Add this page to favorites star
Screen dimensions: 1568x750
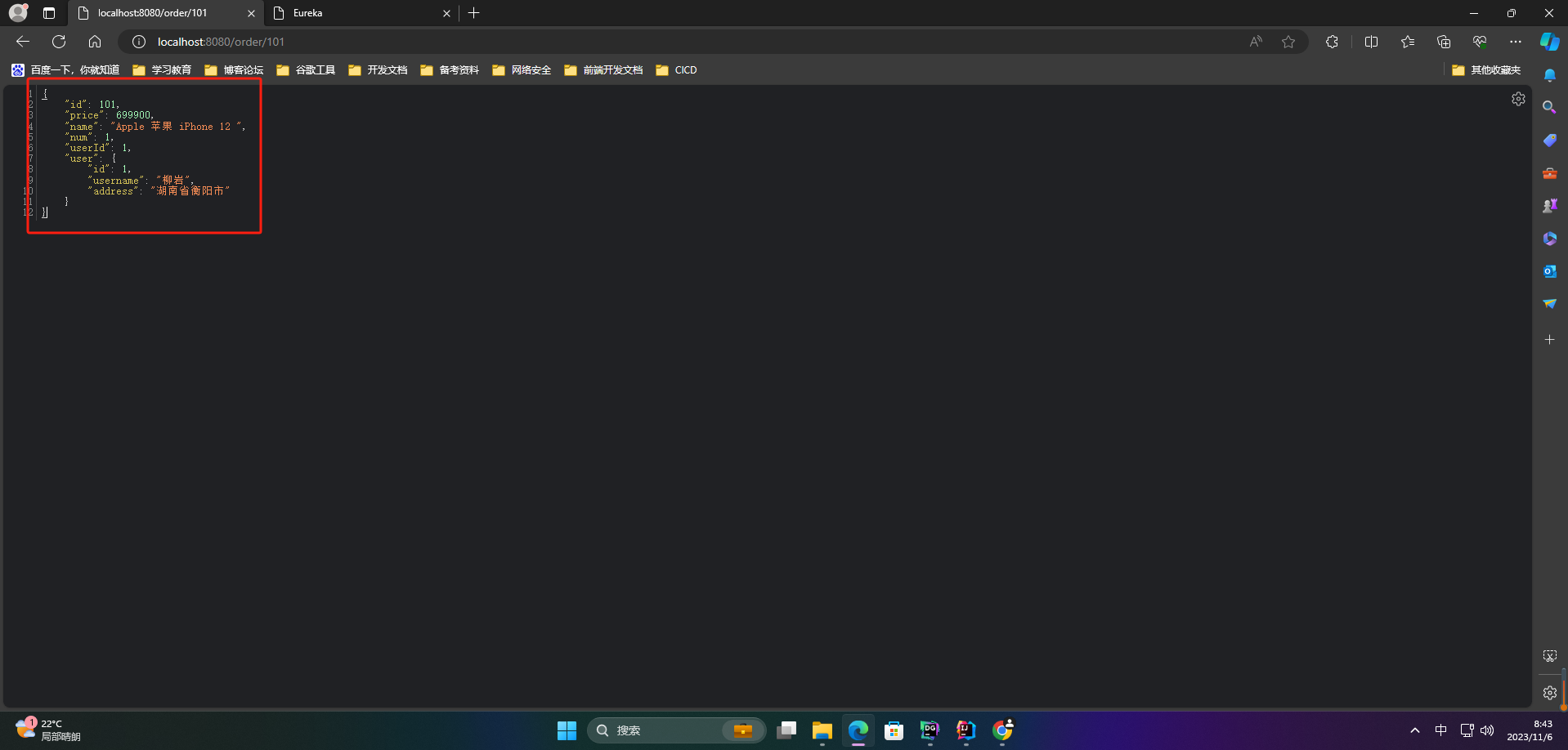coord(1288,42)
